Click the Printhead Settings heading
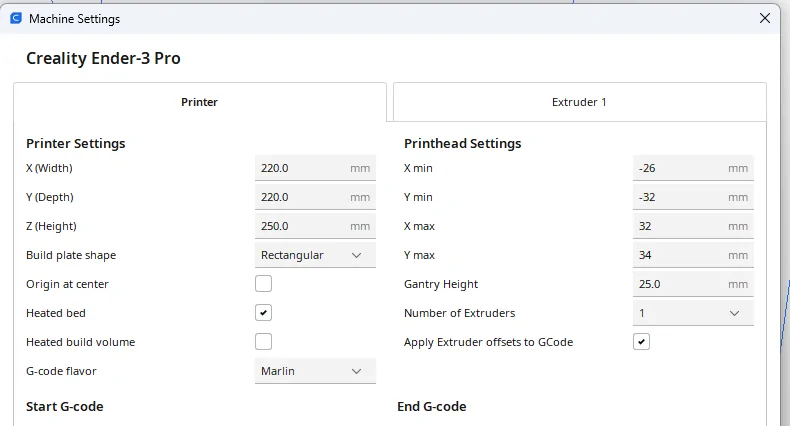 (463, 144)
